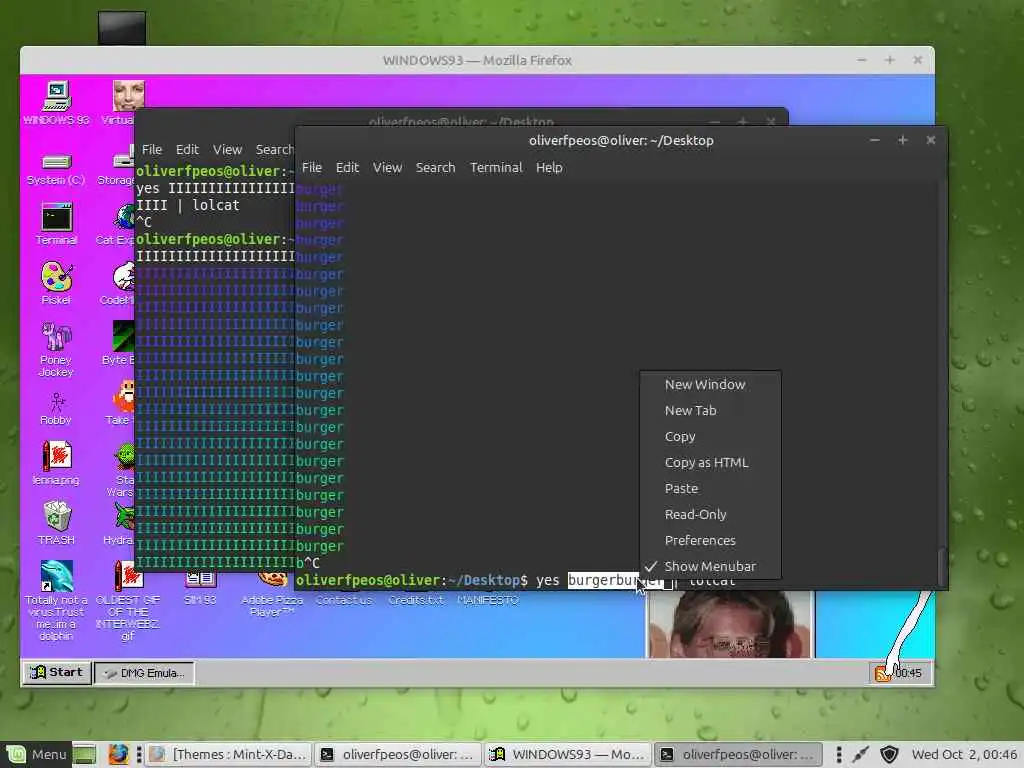Select Copy in the context menu

[x=710, y=437]
